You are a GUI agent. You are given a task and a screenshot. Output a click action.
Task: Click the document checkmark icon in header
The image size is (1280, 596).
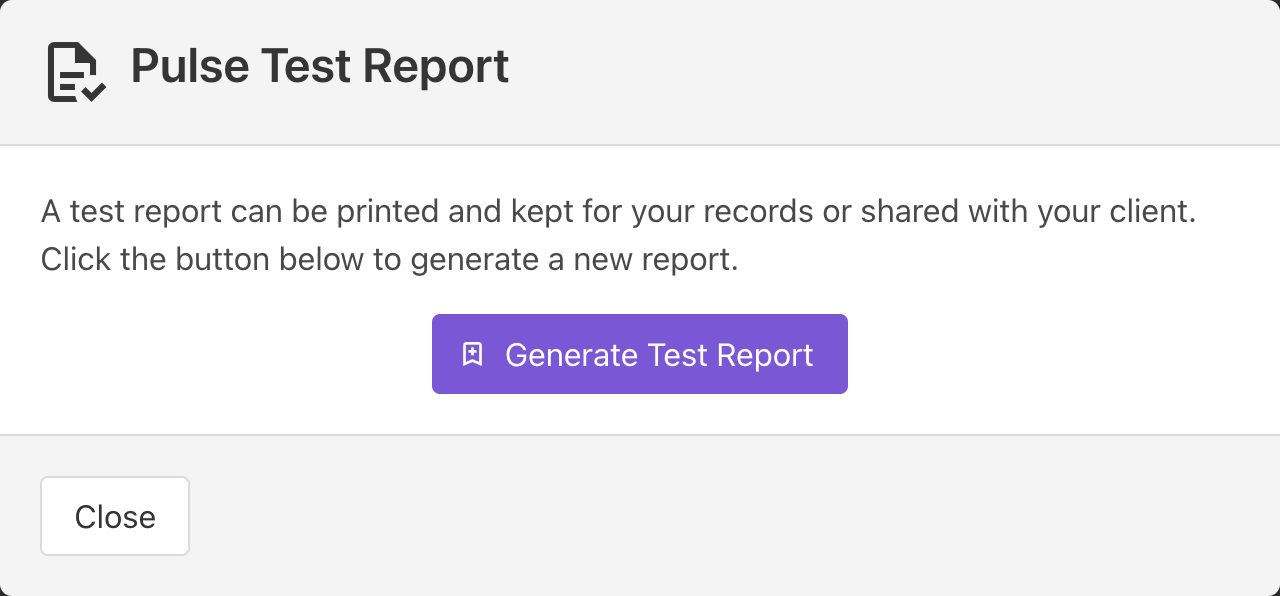coord(75,72)
